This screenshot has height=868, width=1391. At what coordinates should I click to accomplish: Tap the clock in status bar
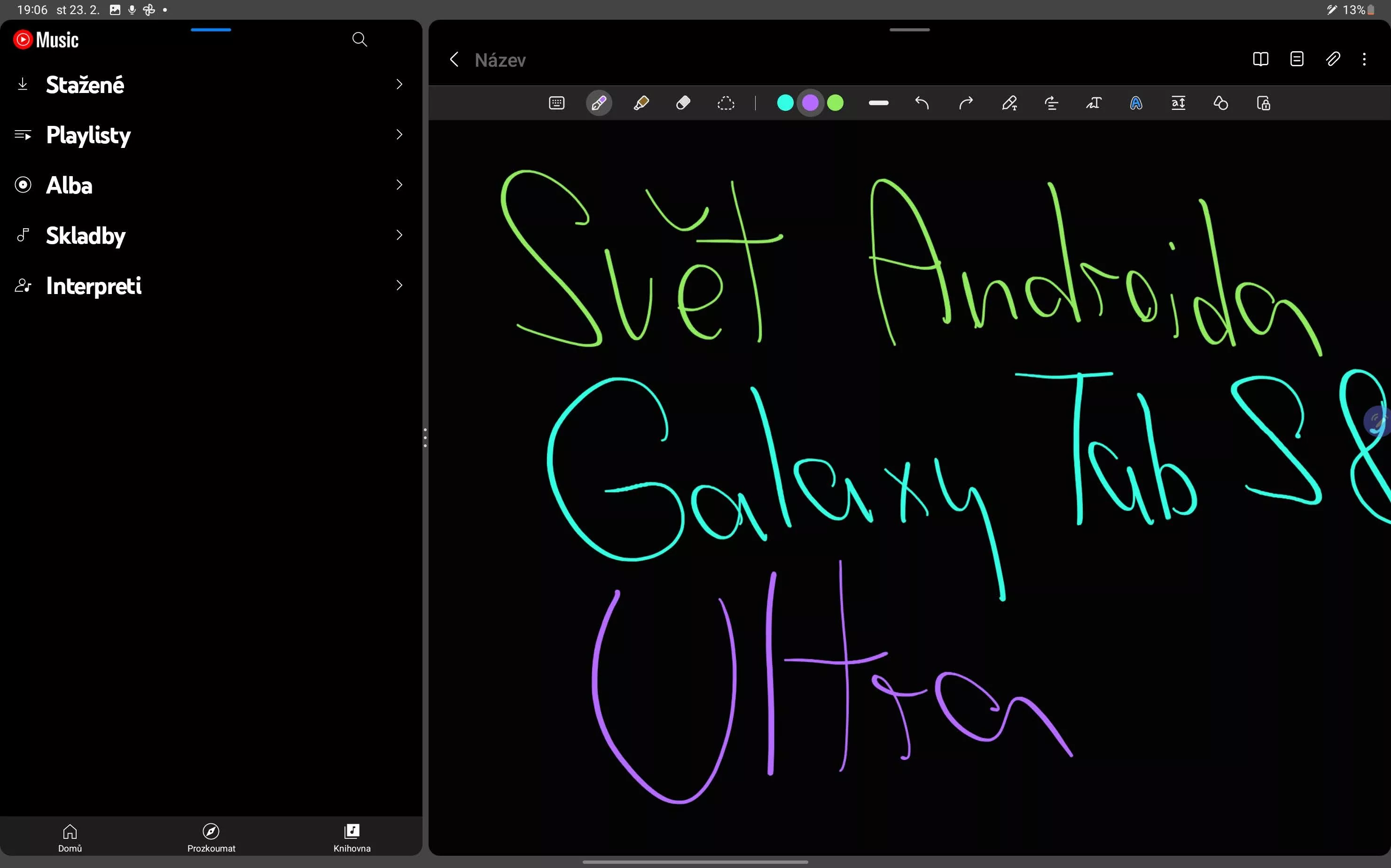(32, 10)
